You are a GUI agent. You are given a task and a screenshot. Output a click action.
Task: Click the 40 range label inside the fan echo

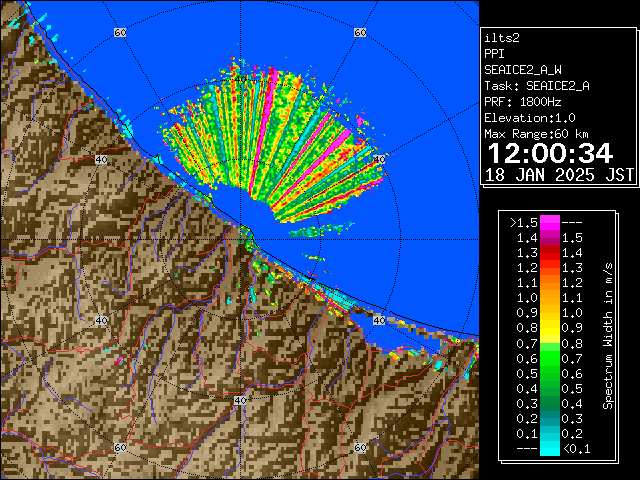tap(240, 79)
